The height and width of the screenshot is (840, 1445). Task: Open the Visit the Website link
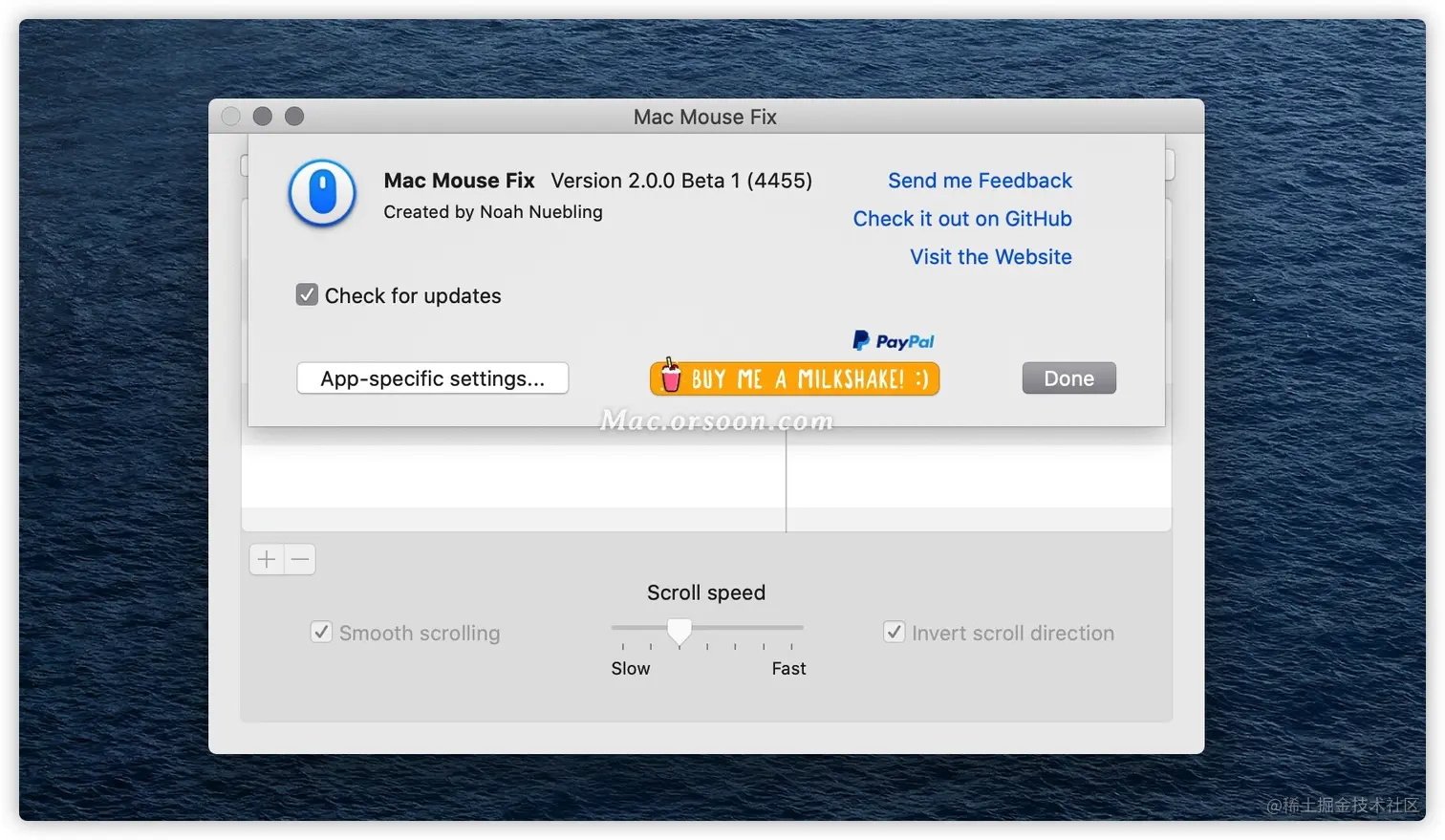coord(991,257)
